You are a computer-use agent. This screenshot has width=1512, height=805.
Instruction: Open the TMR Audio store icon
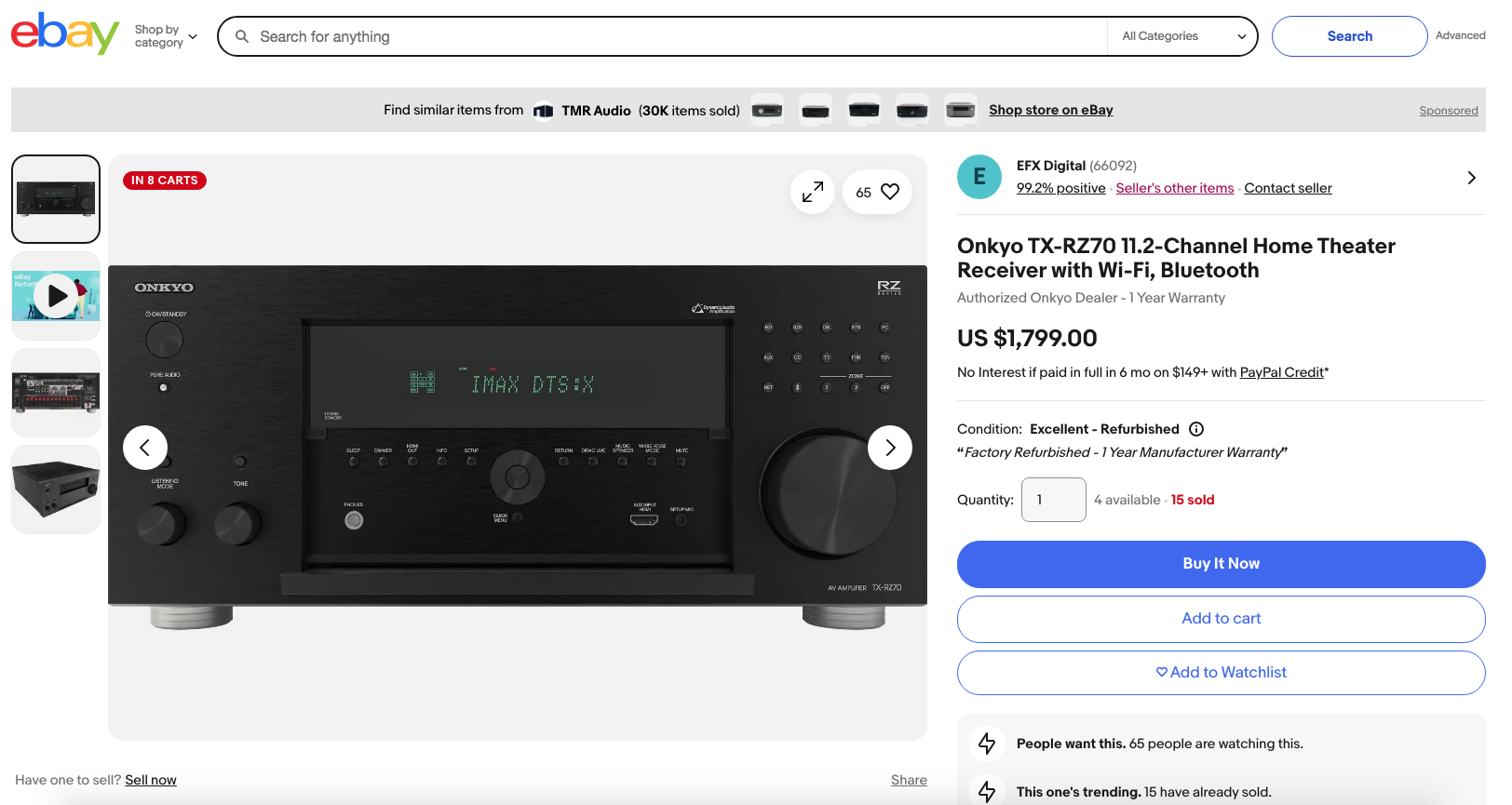[544, 111]
